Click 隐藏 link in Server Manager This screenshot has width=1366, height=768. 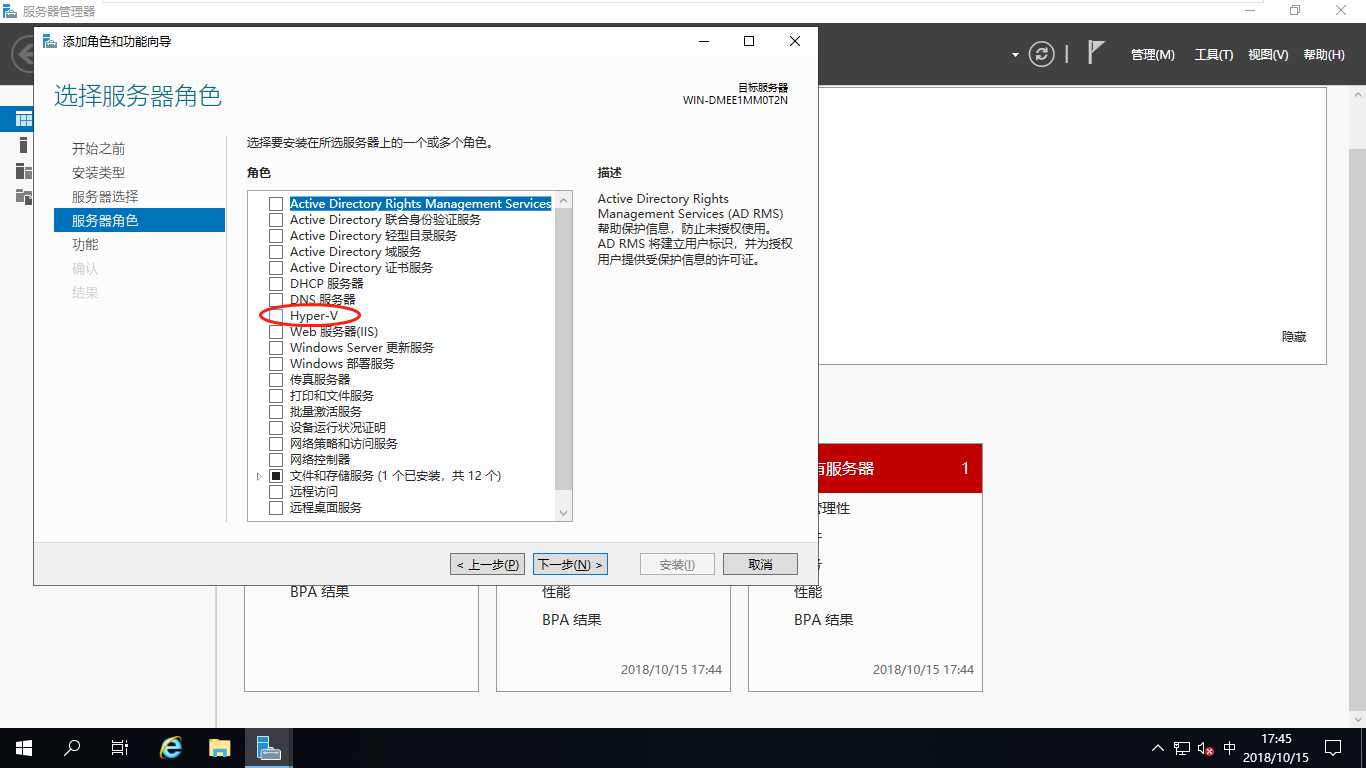[1294, 337]
